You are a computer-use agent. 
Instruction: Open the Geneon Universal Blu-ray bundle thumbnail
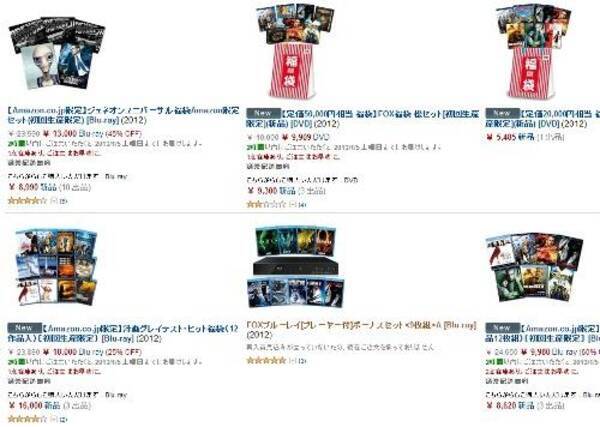click(x=57, y=53)
